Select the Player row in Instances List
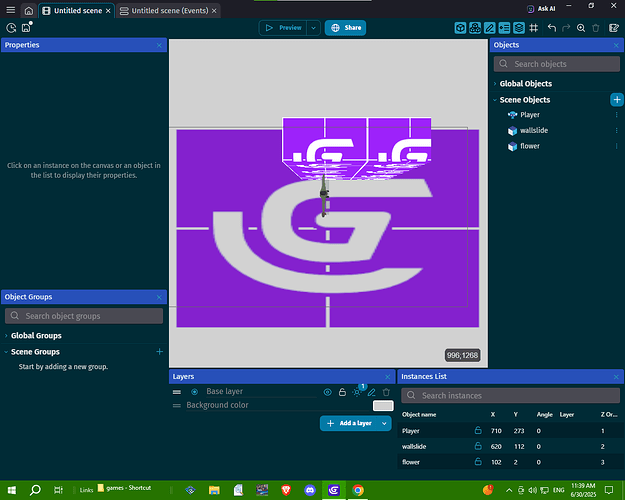Screen dimensions: 625x500 (510, 431)
